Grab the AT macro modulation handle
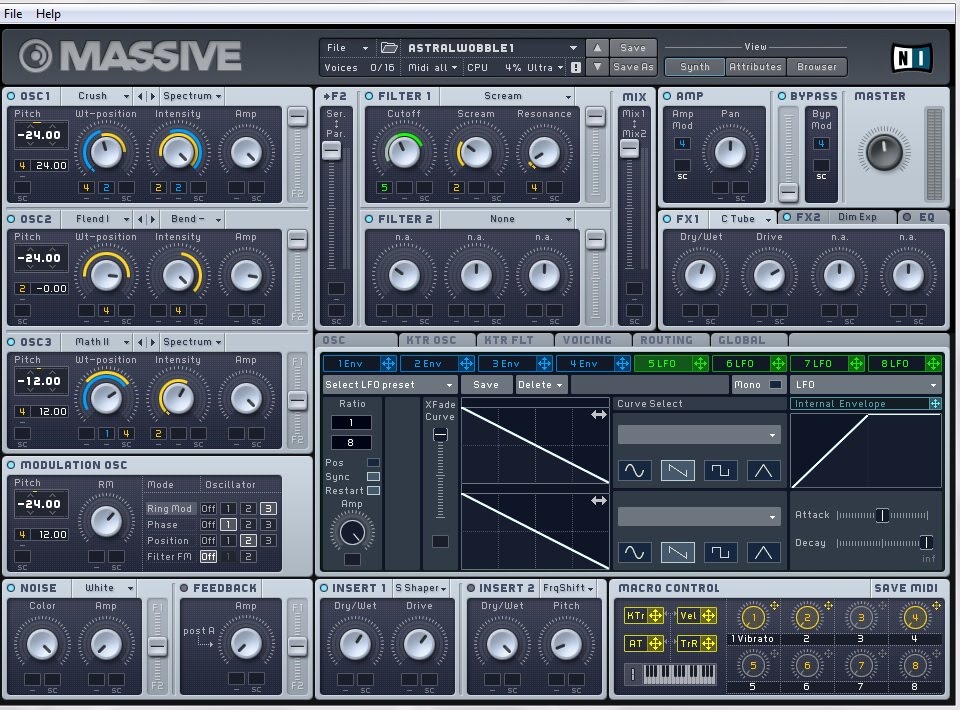The width and height of the screenshot is (960, 710). point(655,643)
